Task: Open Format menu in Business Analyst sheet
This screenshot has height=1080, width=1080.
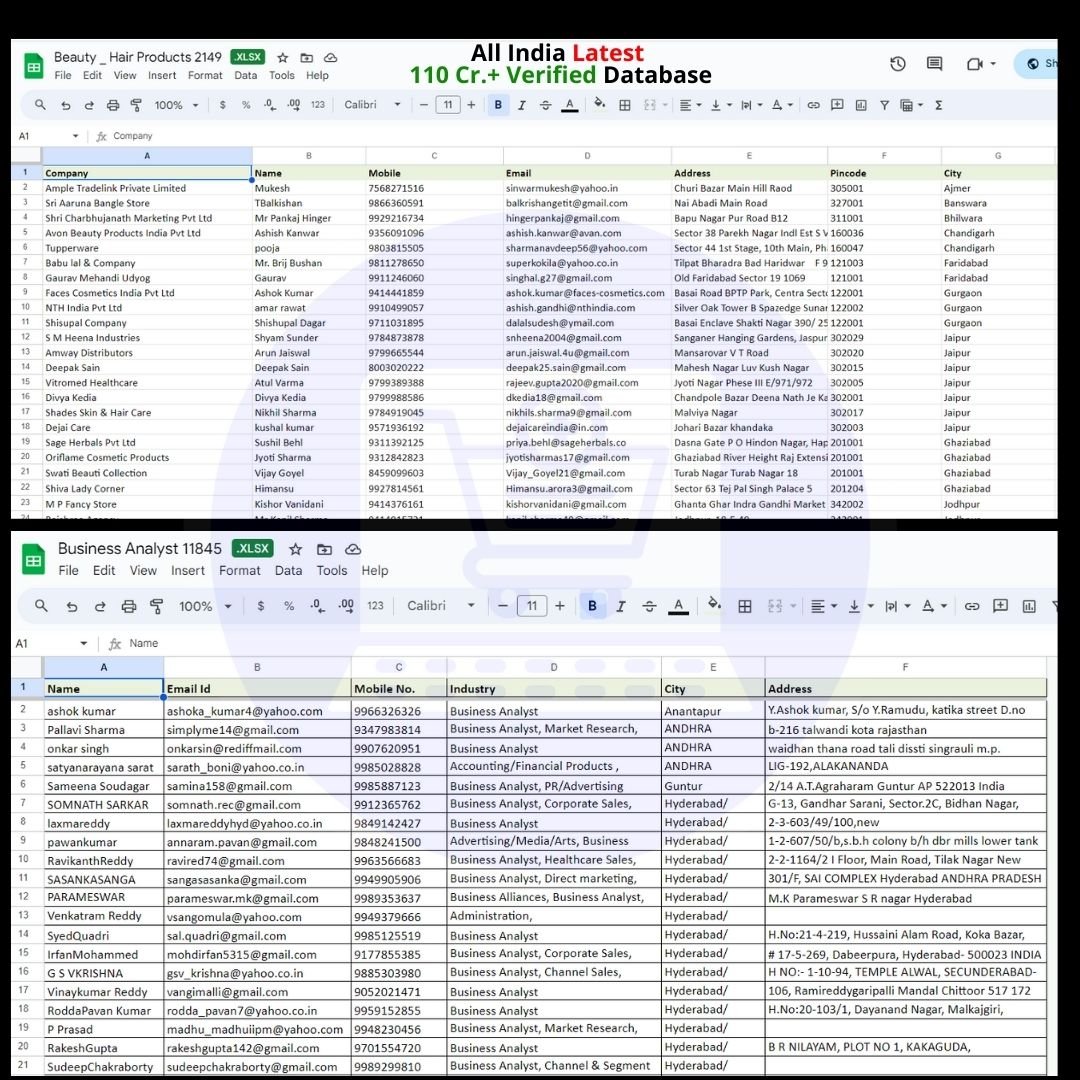Action: [240, 571]
